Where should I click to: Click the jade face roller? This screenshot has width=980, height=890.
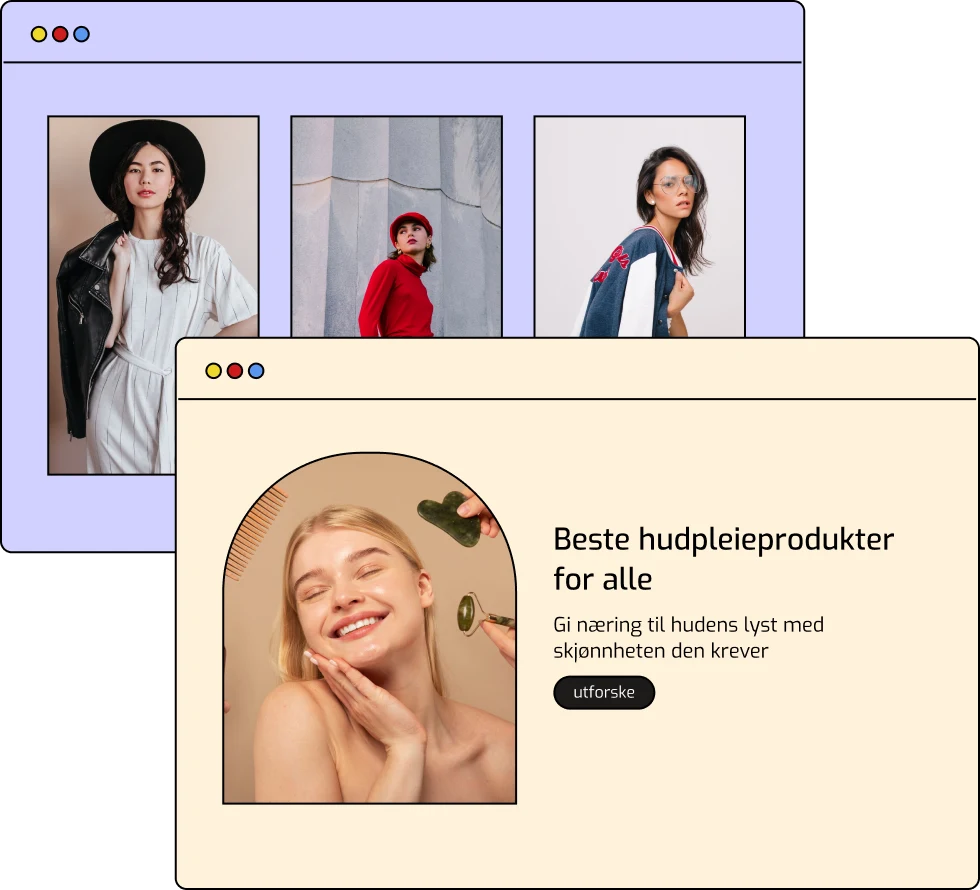tap(470, 612)
